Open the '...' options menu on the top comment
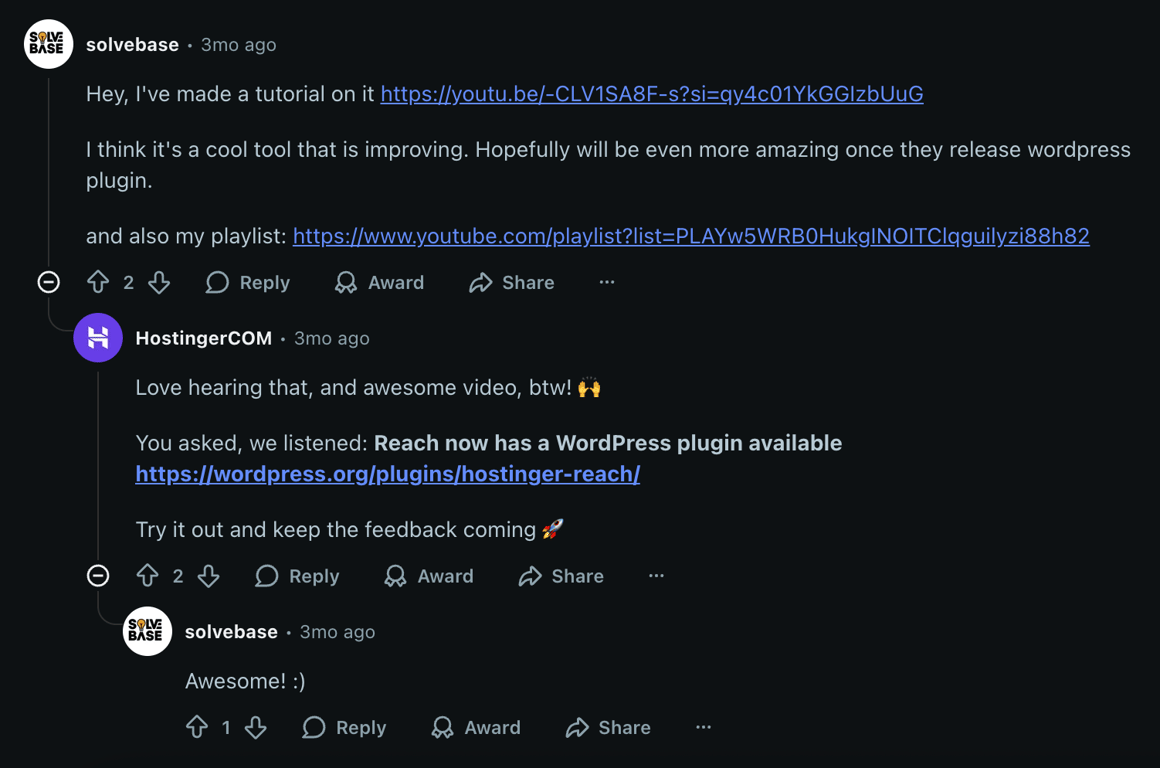This screenshot has height=768, width=1160. (607, 283)
